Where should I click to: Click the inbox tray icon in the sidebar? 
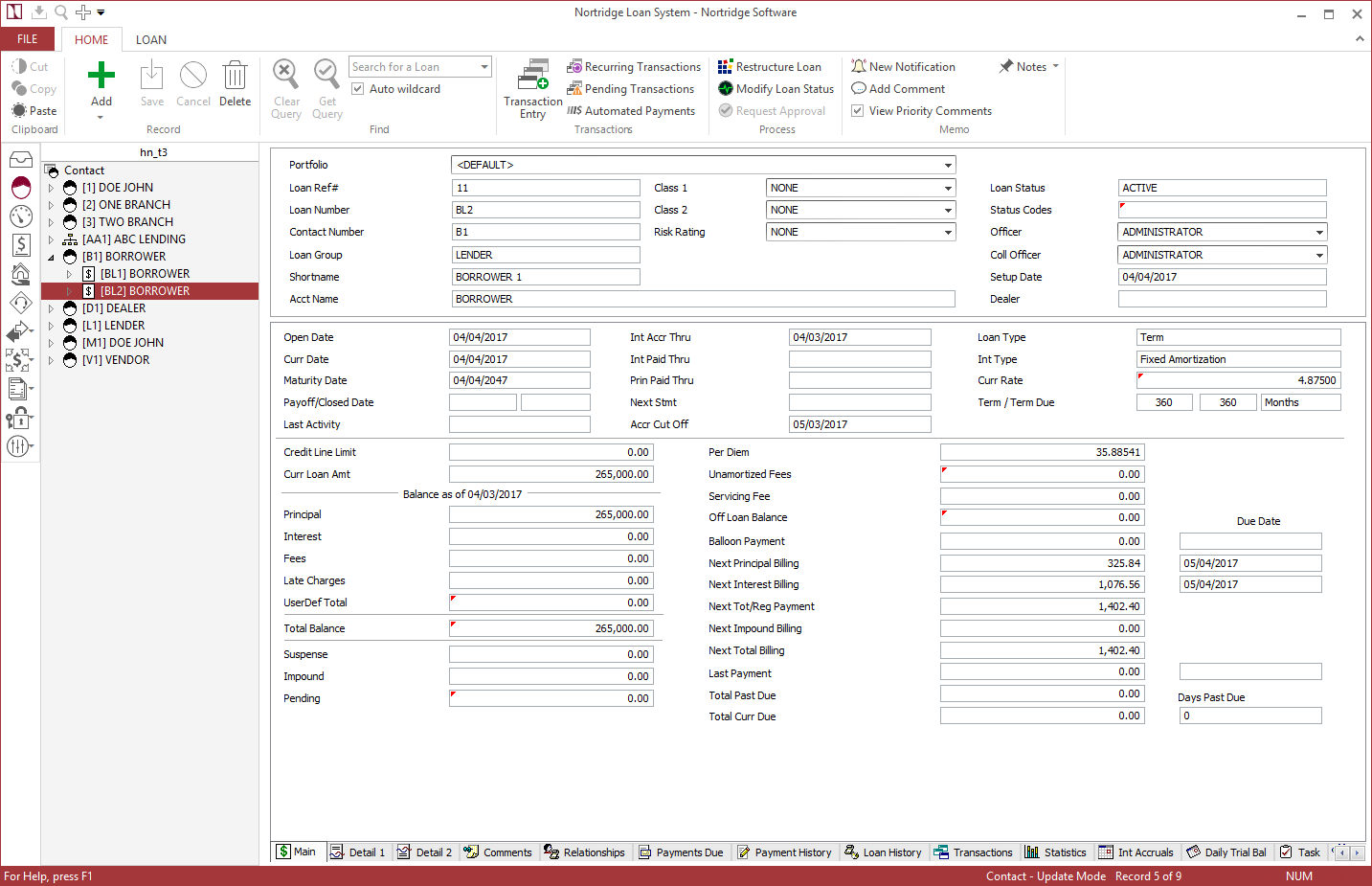(x=21, y=159)
